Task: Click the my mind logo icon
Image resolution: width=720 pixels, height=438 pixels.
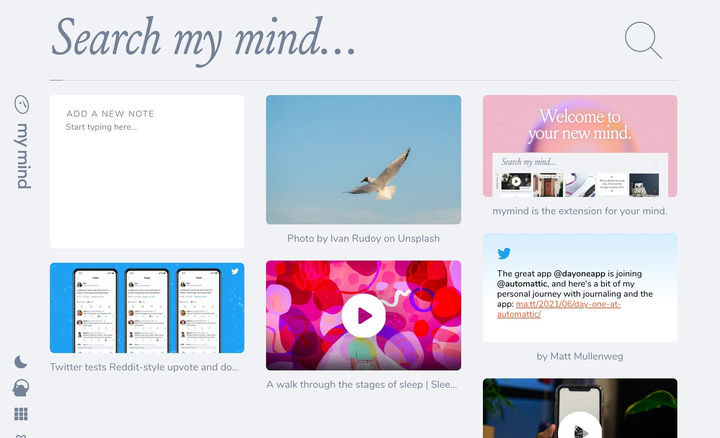Action: 22,105
